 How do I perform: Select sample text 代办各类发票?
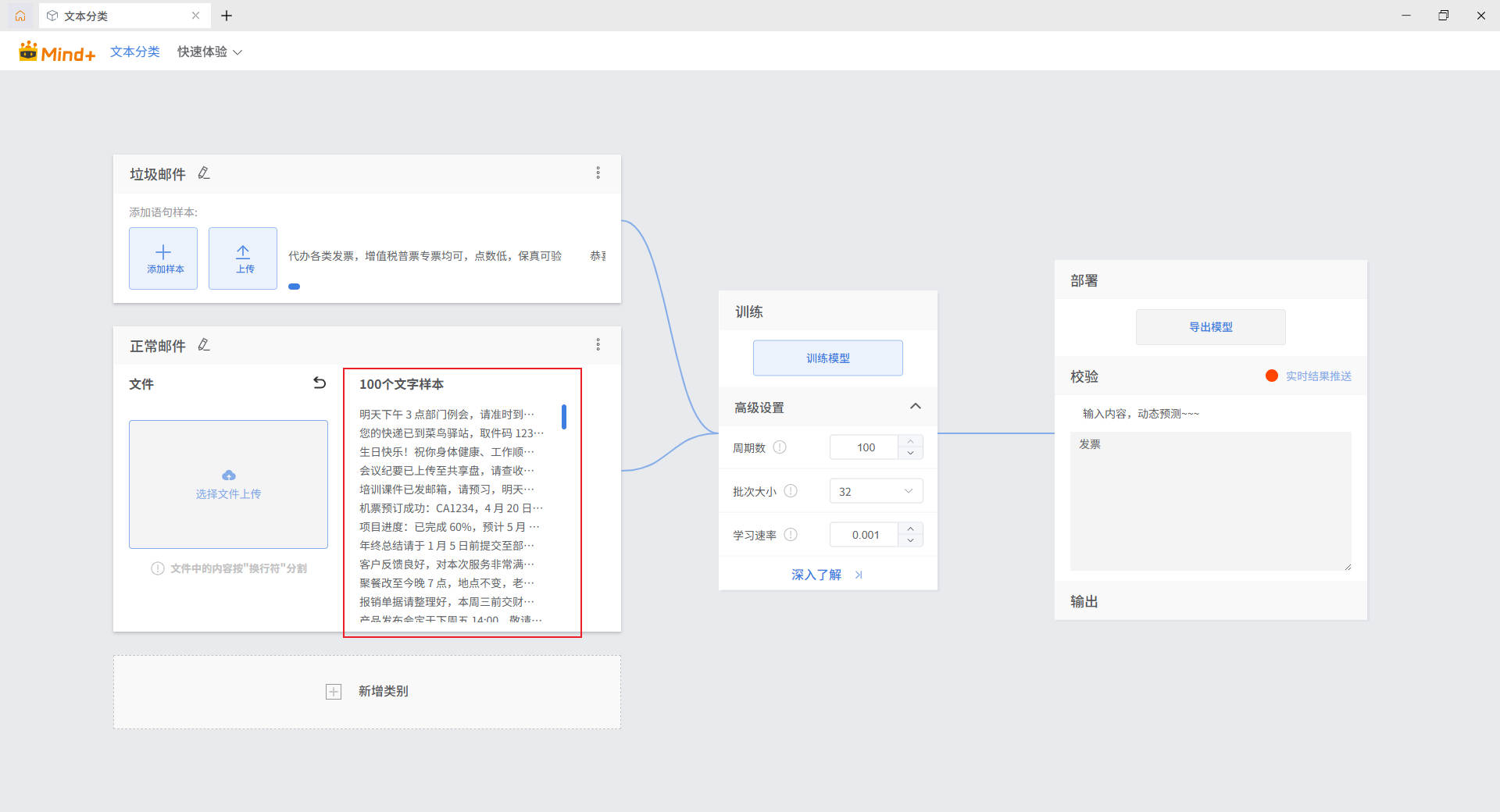[425, 256]
